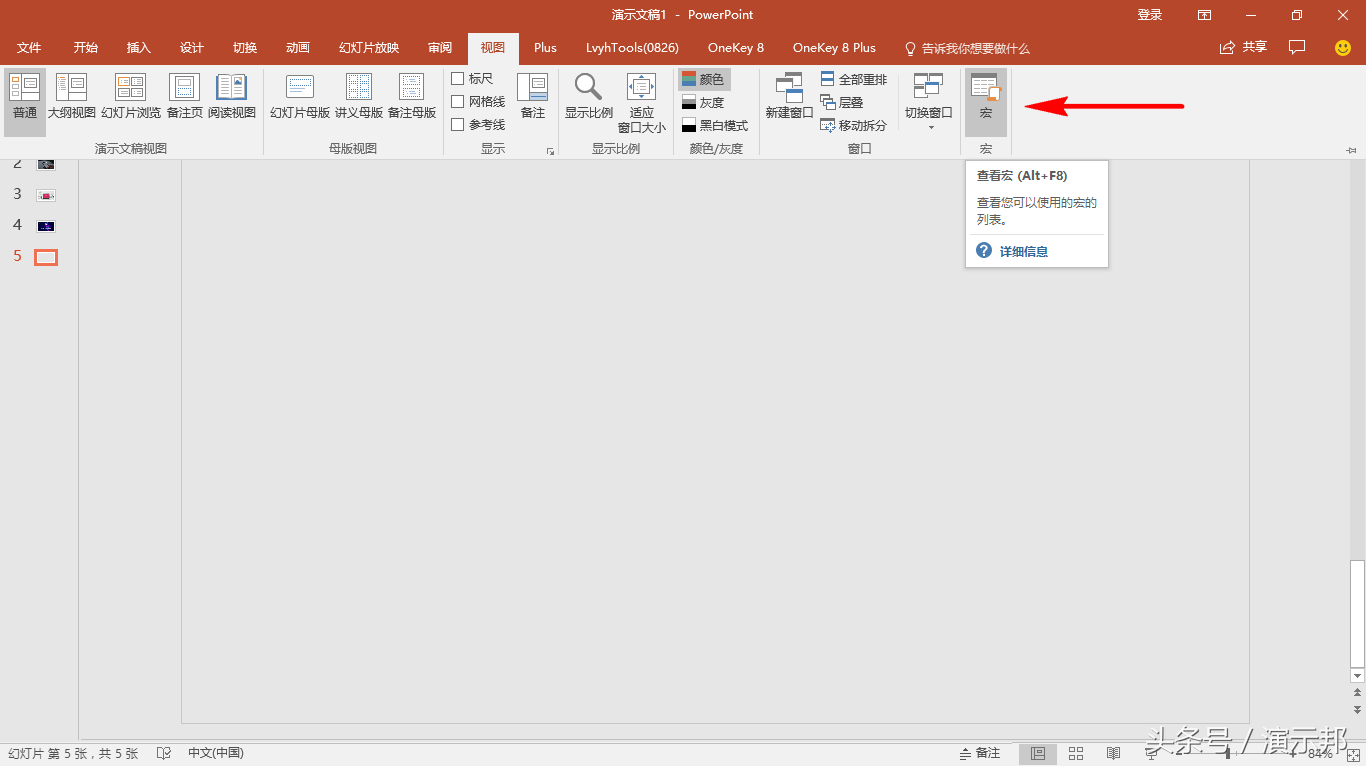
Task: Click 告诉我你想要做什么 search box
Action: pos(967,48)
